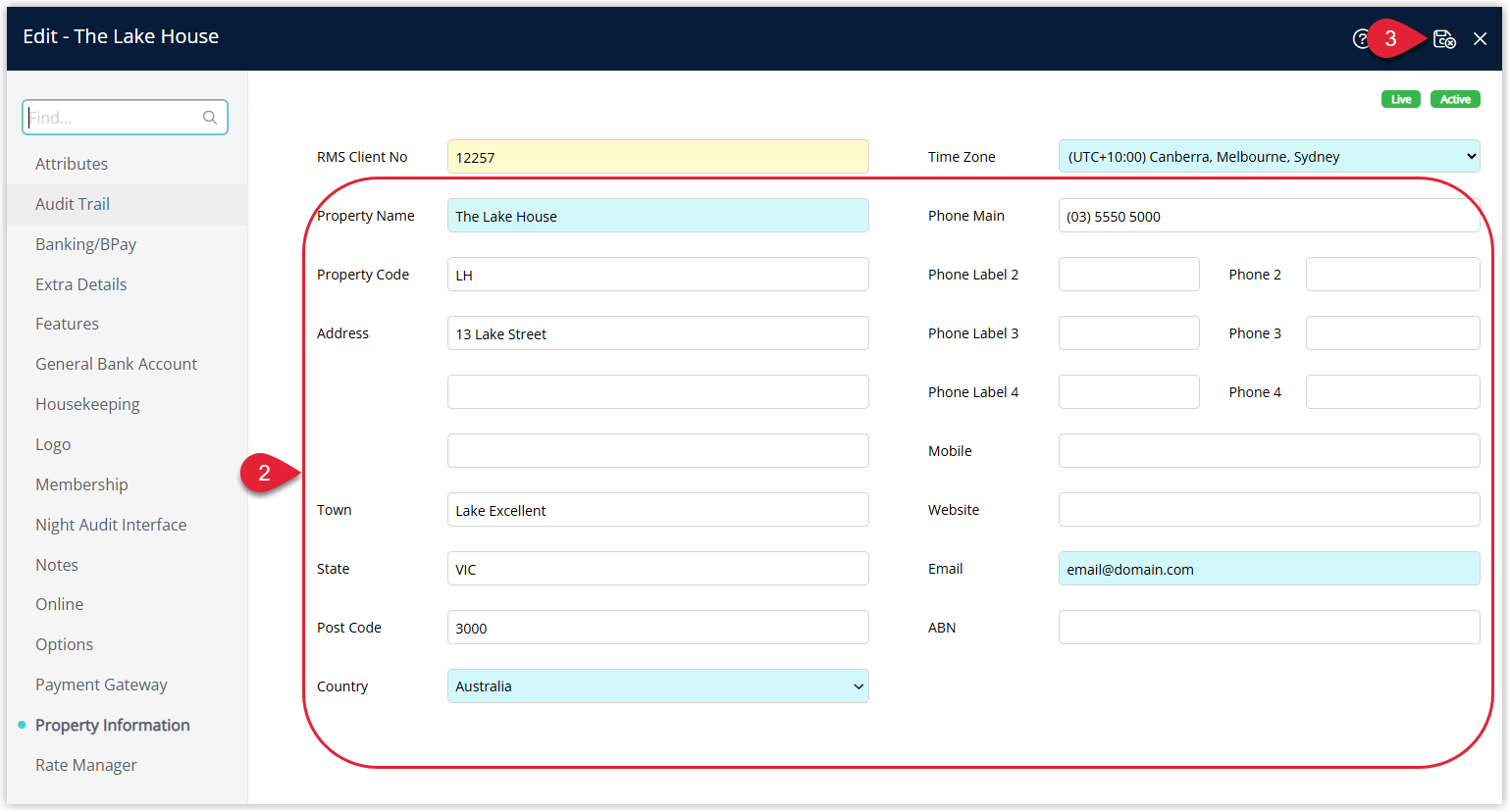Open General Bank Account section
Screen dimensions: 1510x812
[116, 364]
